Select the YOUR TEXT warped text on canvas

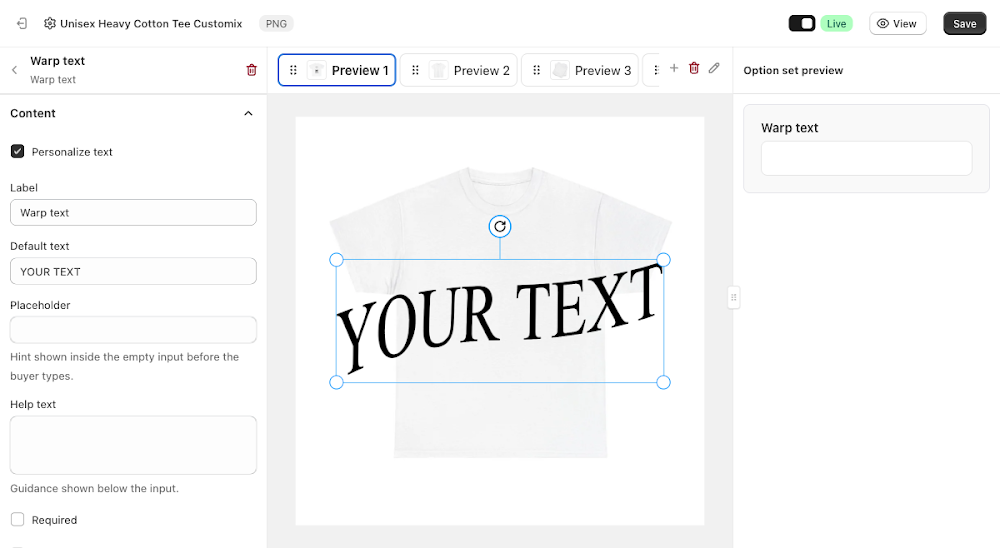[x=500, y=318]
